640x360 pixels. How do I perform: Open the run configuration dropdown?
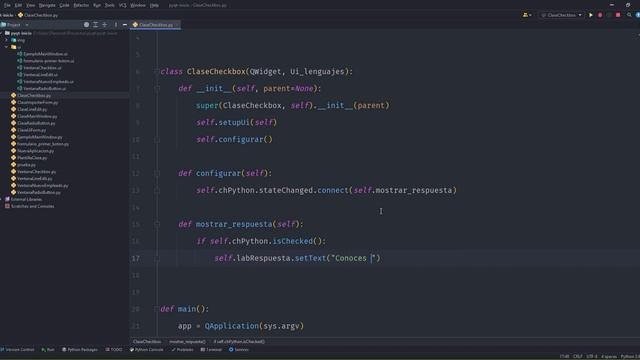click(562, 15)
